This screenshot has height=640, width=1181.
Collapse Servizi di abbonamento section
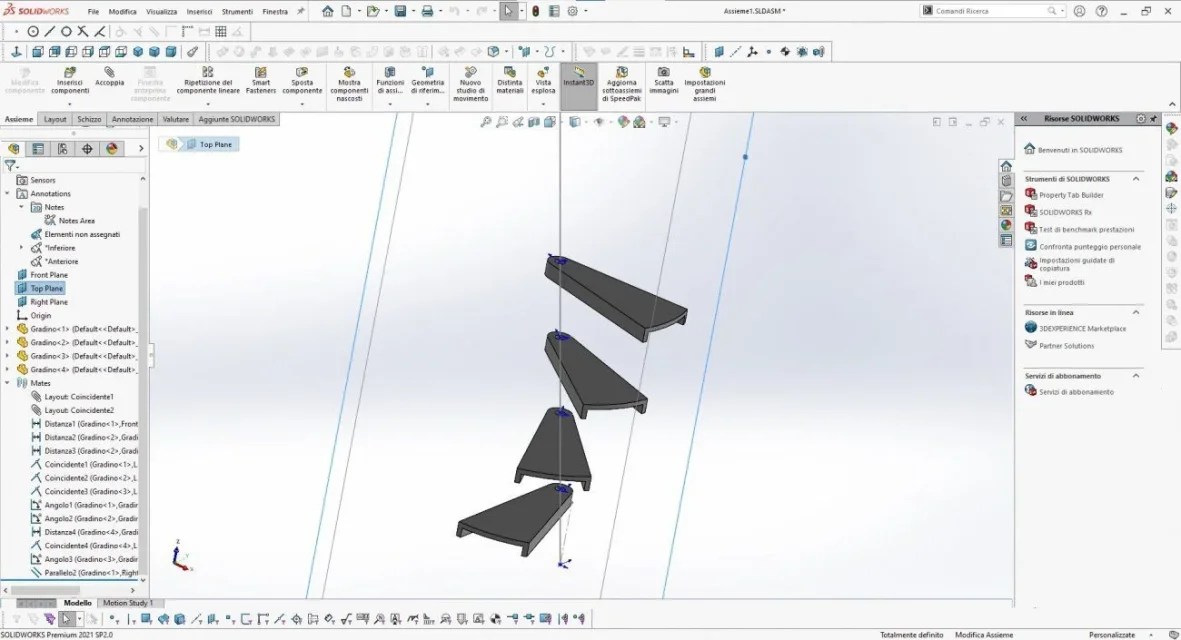click(1136, 376)
